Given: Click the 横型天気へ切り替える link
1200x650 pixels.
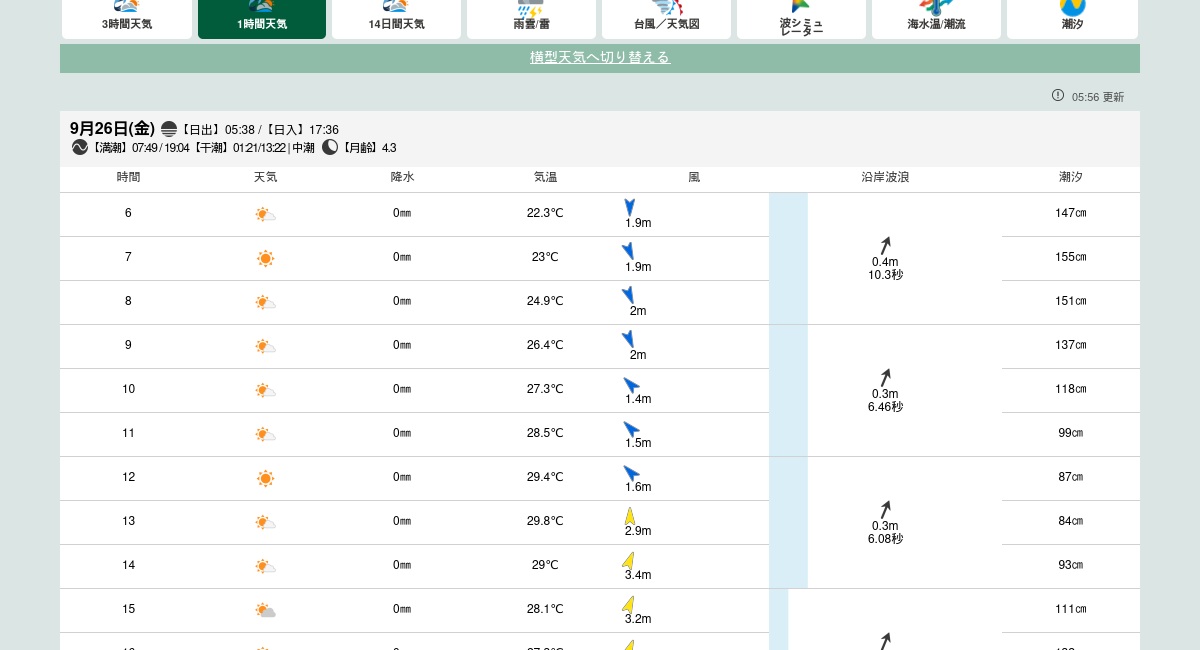Looking at the screenshot, I should pos(600,58).
